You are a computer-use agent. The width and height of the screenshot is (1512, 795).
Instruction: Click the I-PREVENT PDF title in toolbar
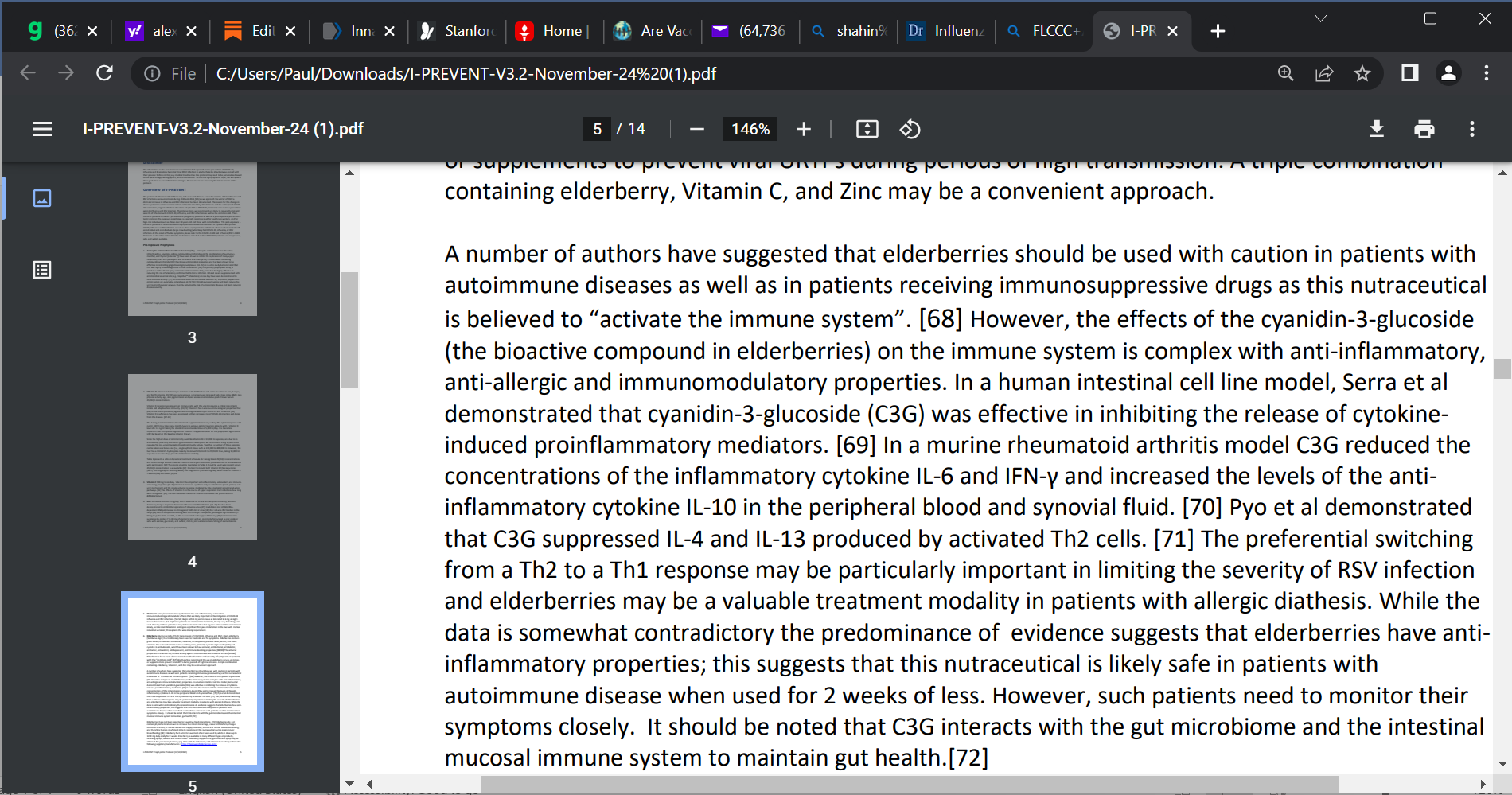(x=223, y=129)
